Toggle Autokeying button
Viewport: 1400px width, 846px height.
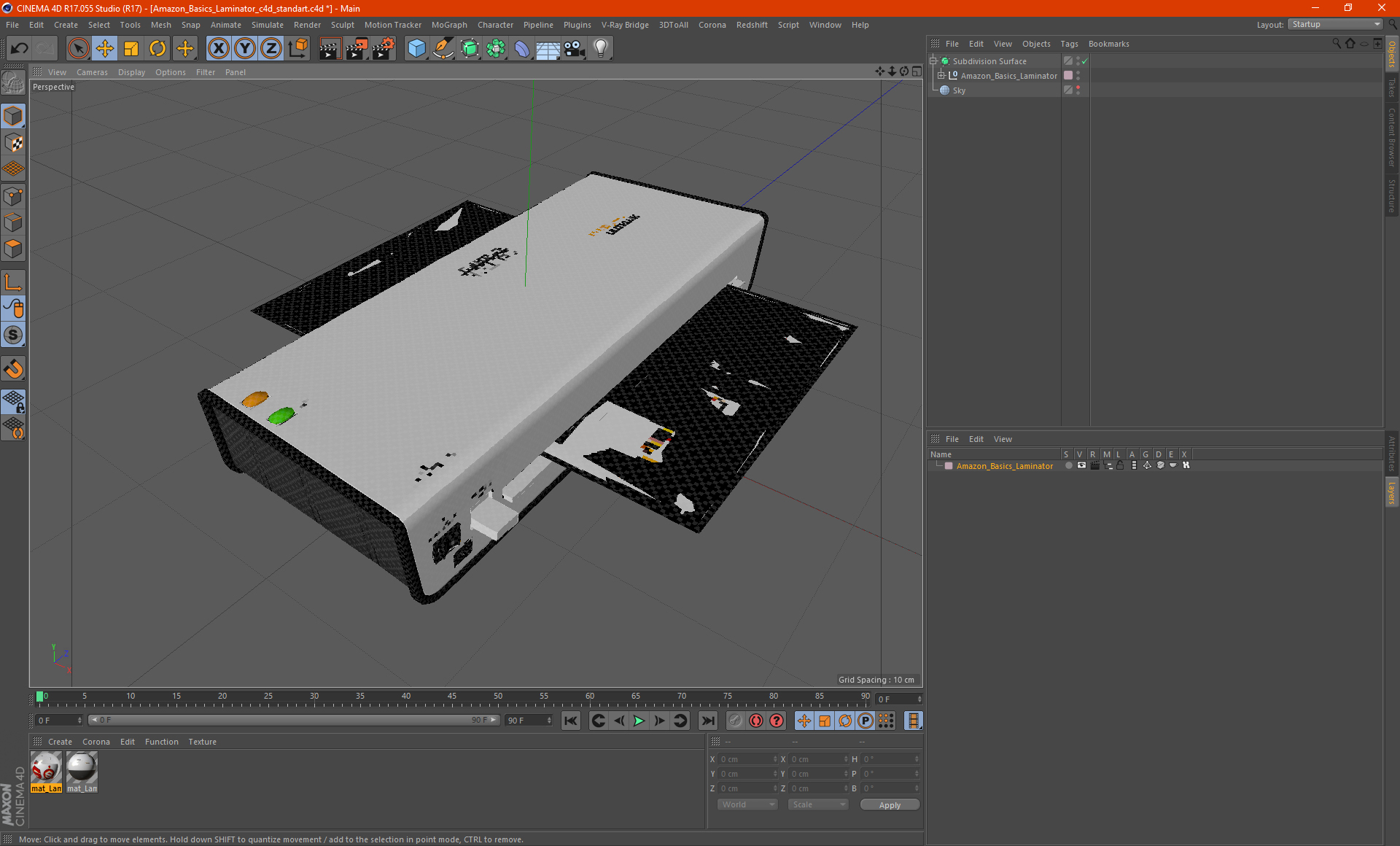[x=756, y=721]
